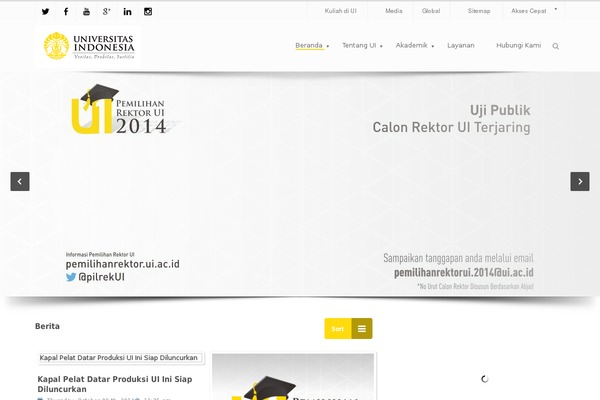
Task: Open the Hubungi Kami menu item
Action: coord(518,46)
